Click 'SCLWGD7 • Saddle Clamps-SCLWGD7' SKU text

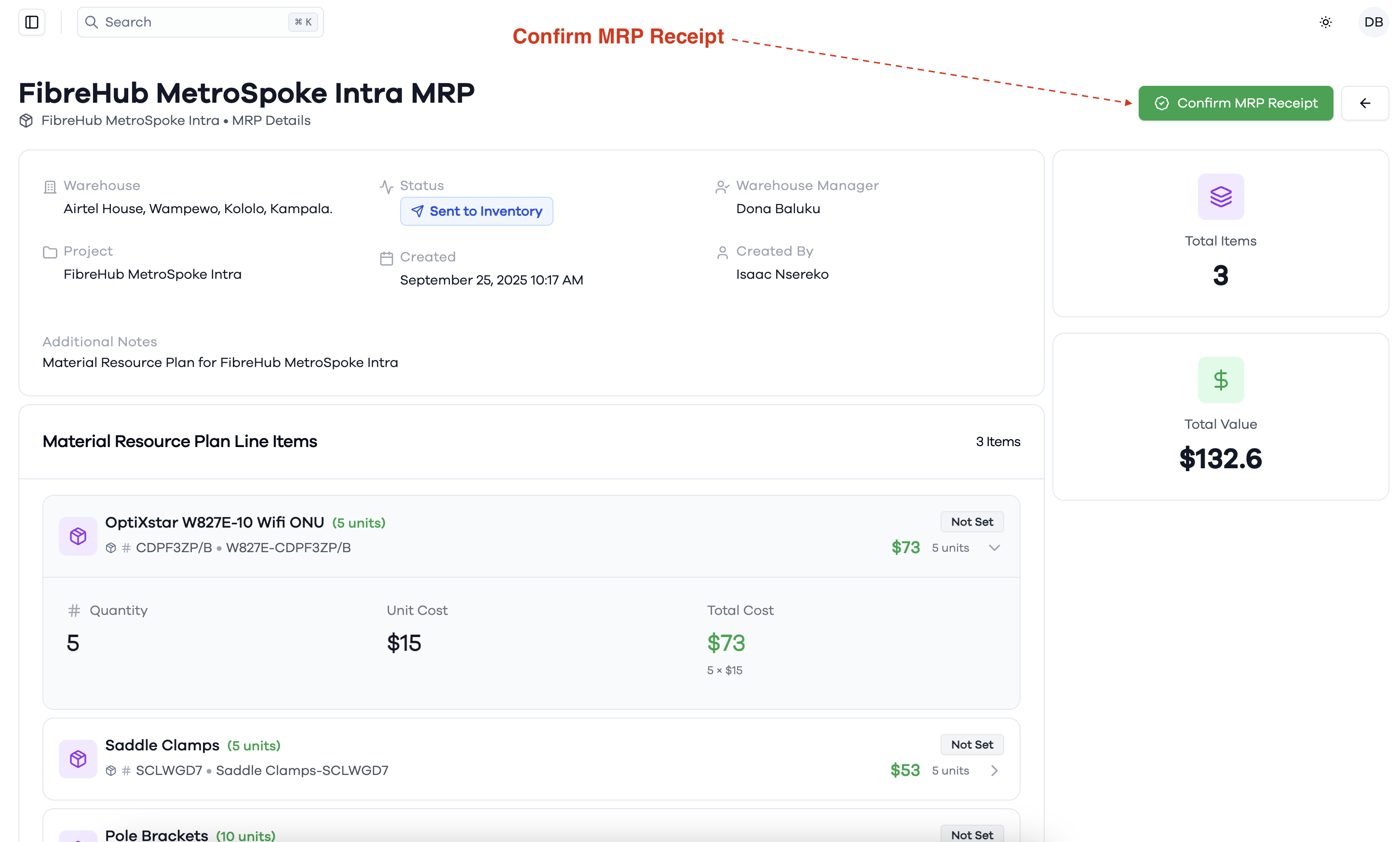point(262,771)
